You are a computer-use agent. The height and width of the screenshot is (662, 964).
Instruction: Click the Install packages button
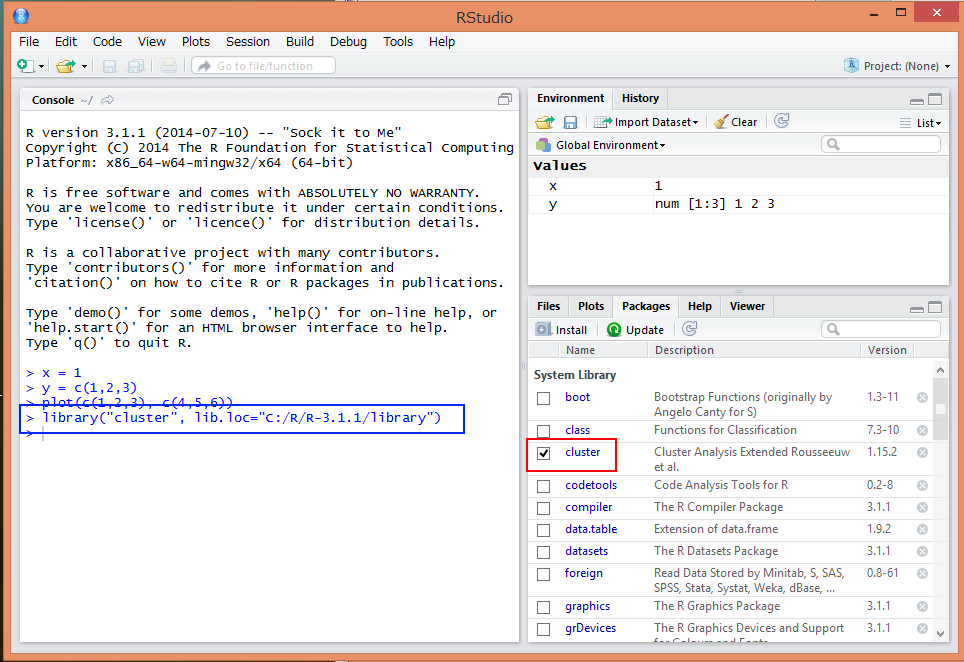coord(561,330)
